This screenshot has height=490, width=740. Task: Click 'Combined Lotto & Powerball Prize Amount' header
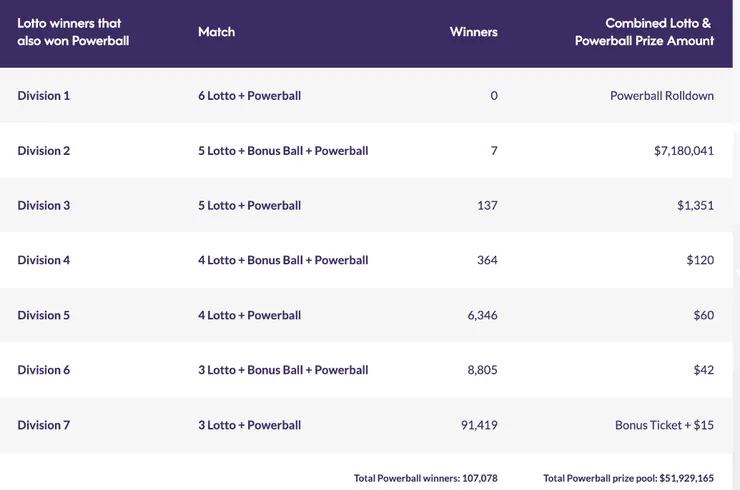pyautogui.click(x=644, y=32)
